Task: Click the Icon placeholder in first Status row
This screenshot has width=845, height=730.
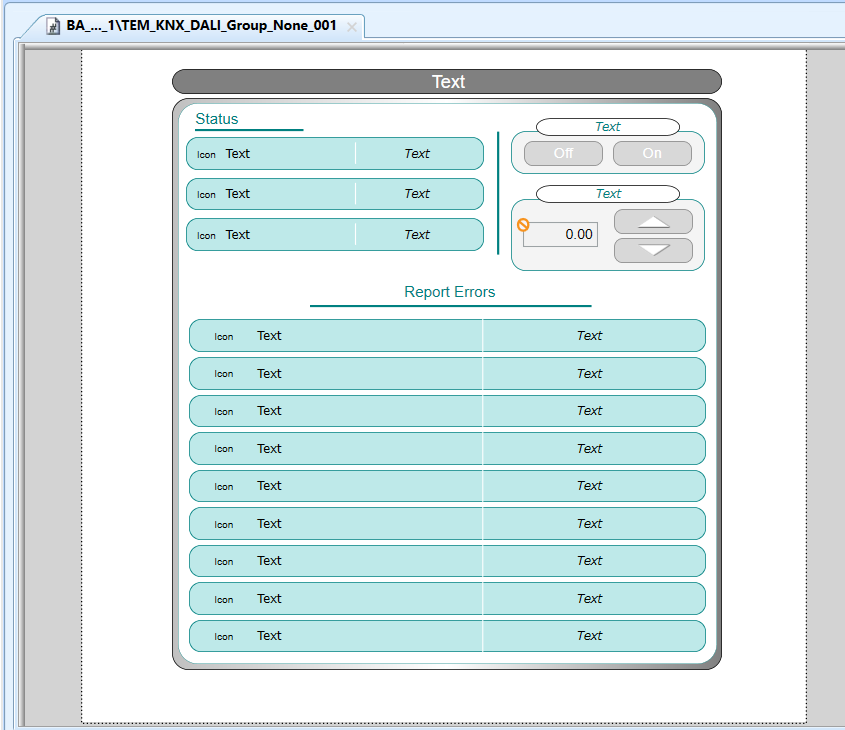Action: click(206, 155)
